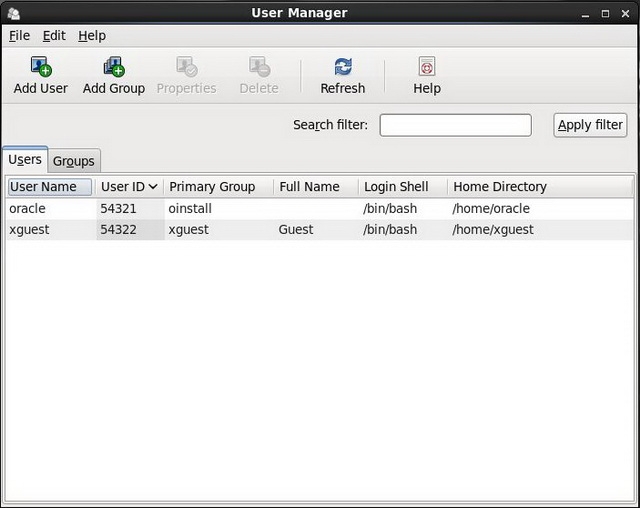Sort by Primary Group column header
The image size is (640, 508).
click(212, 187)
